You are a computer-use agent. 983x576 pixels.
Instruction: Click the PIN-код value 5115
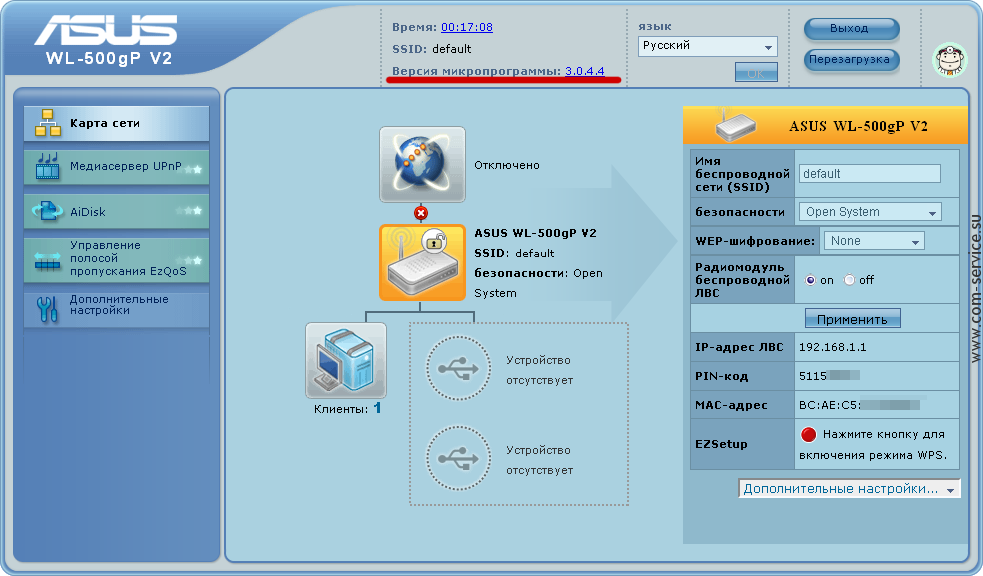point(813,376)
